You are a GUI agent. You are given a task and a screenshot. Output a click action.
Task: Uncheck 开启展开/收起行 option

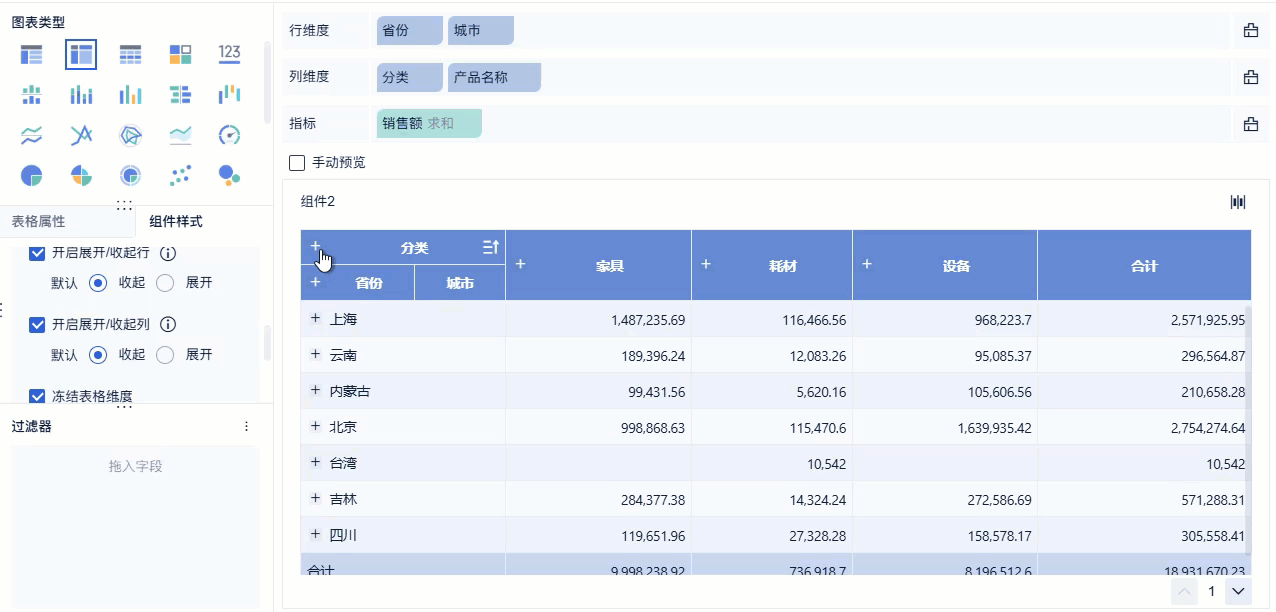tap(37, 253)
